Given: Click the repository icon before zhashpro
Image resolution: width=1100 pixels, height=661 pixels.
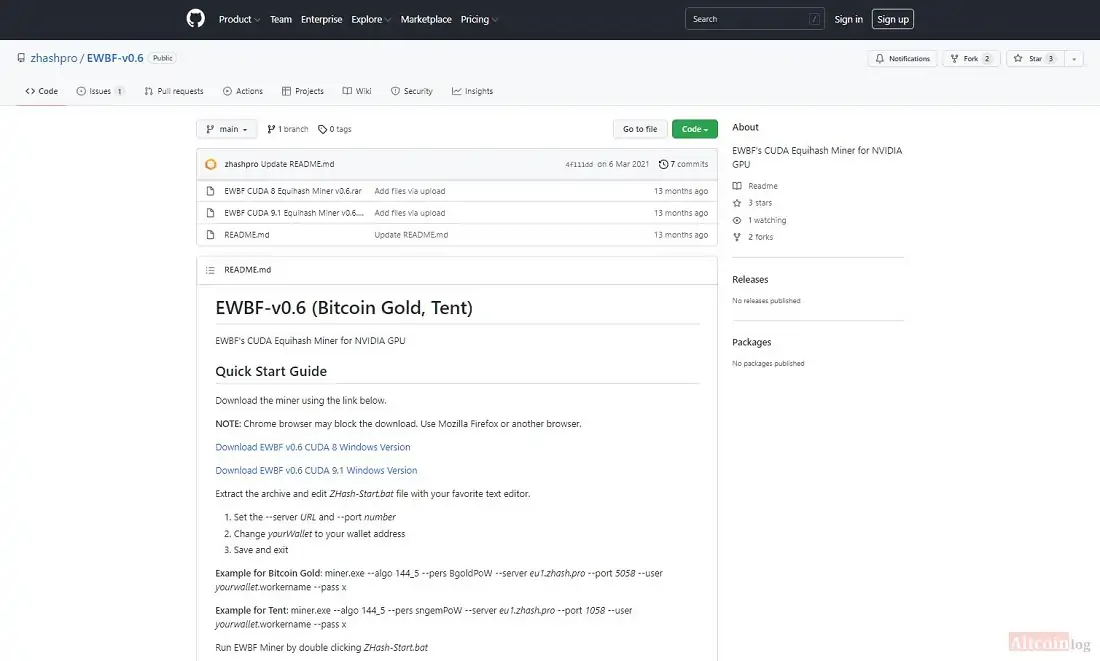Looking at the screenshot, I should click(x=21, y=58).
